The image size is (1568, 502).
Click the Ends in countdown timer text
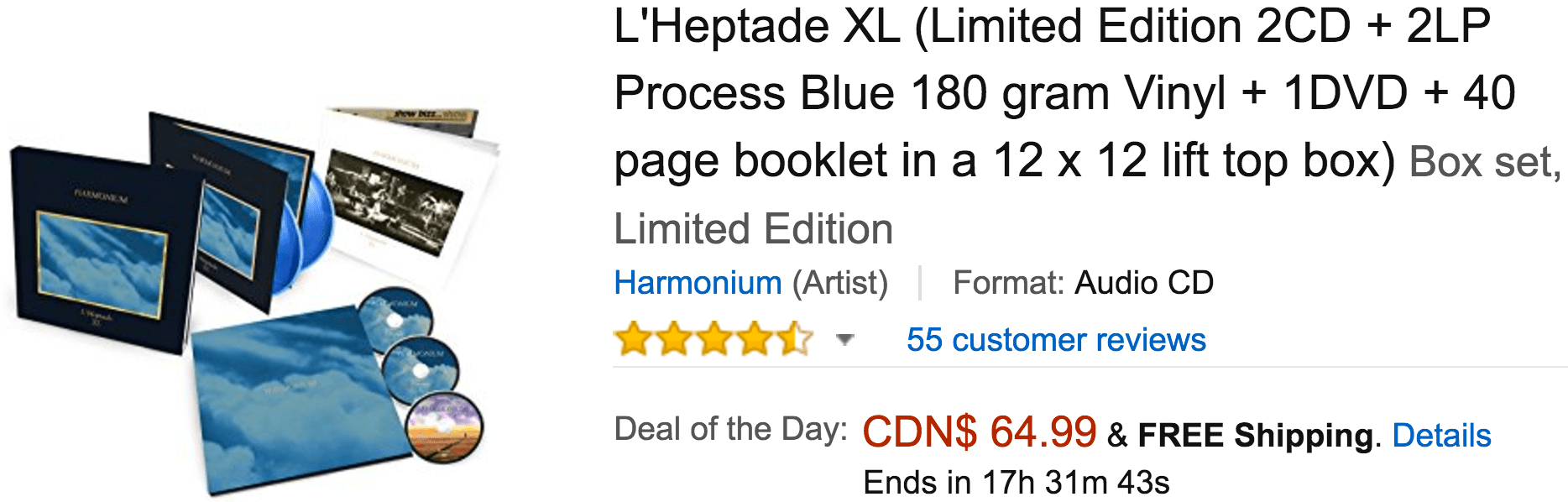coord(1017,483)
